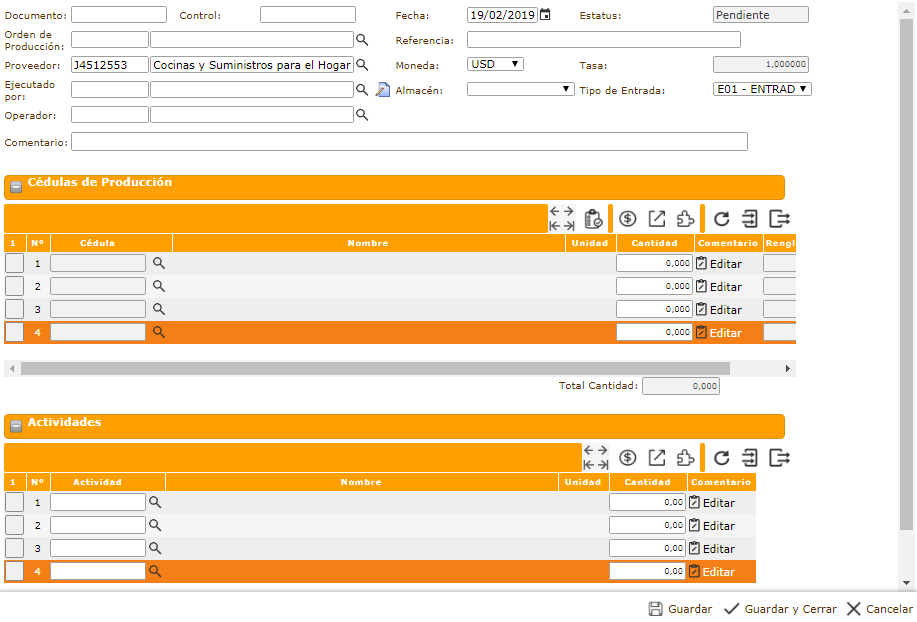
Task: Click the refresh icon in Actividades toolbar
Action: coord(721,458)
